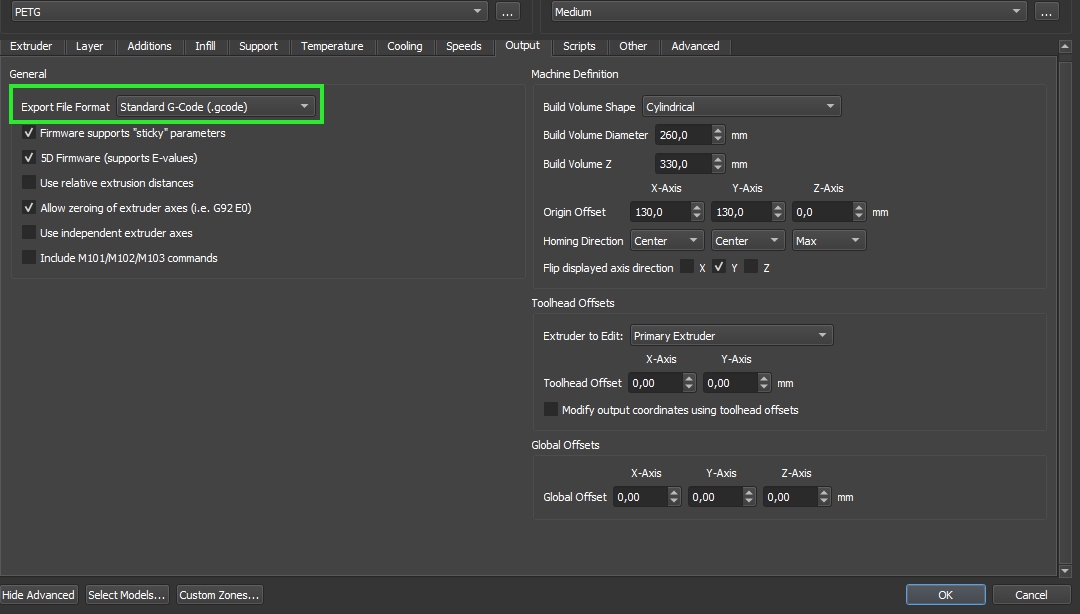The height and width of the screenshot is (614, 1080).
Task: Increase Build Volume Diameter with up arrow
Action: (x=718, y=130)
